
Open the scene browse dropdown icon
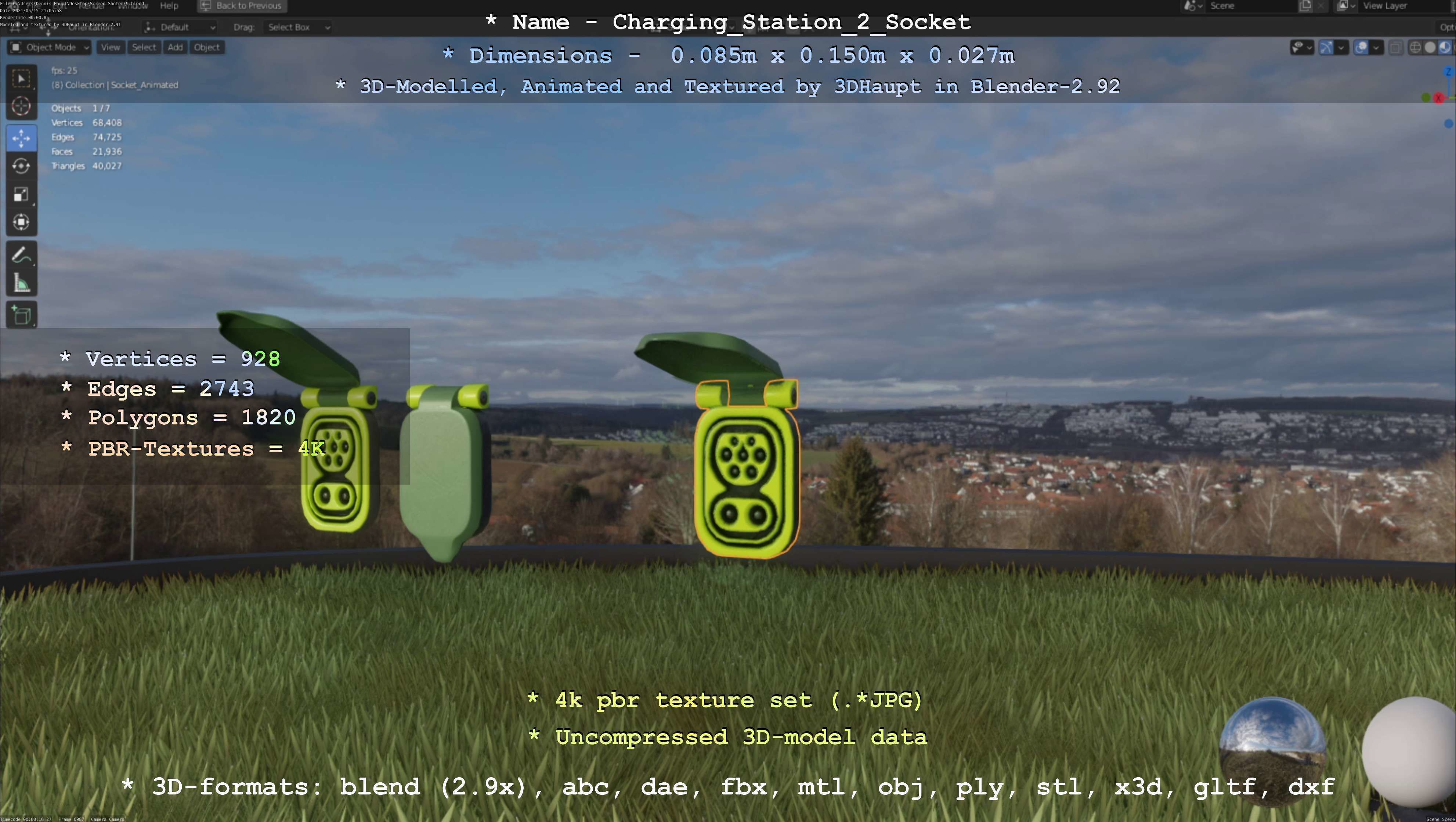pos(1193,6)
